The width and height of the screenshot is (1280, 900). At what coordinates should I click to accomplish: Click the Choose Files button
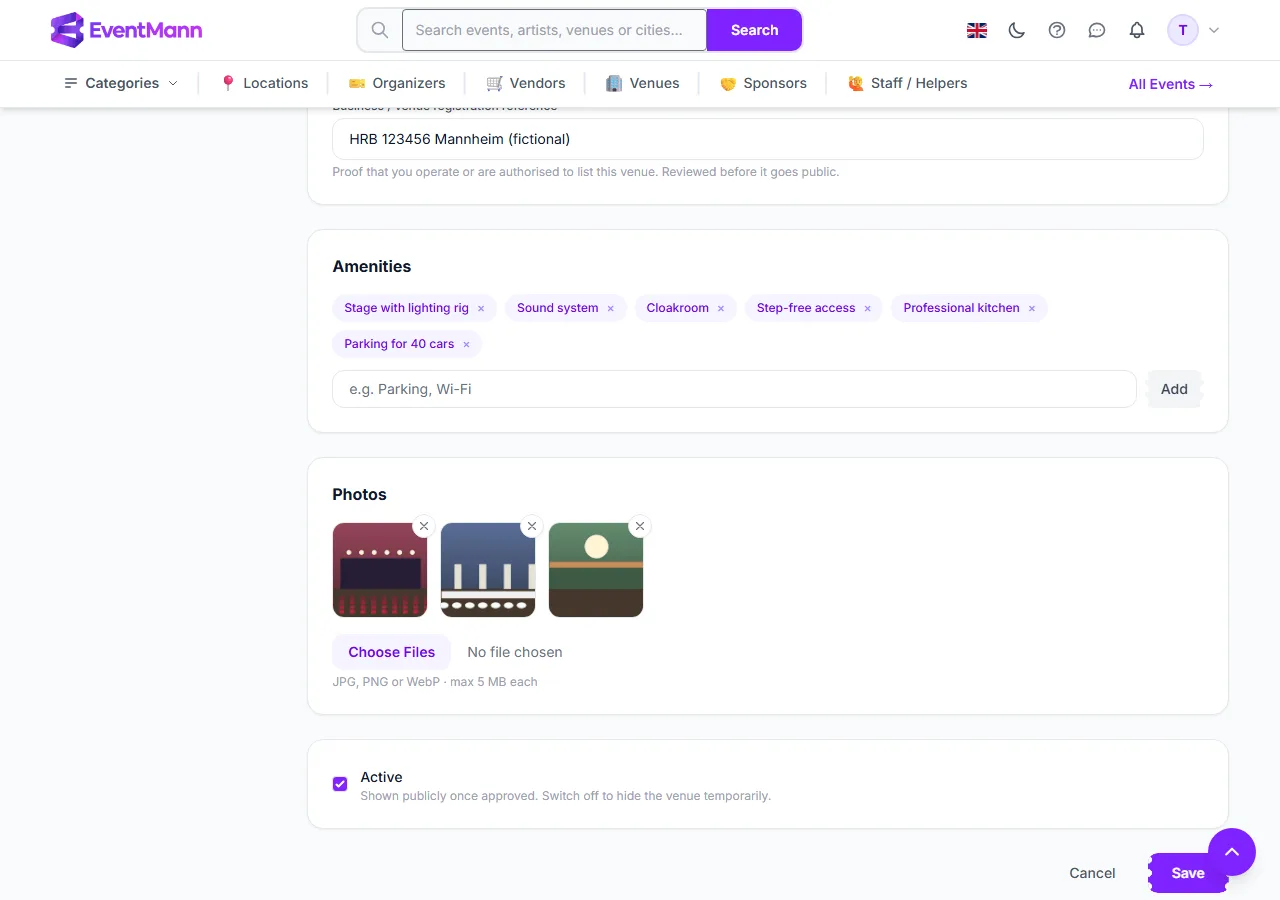click(x=392, y=652)
